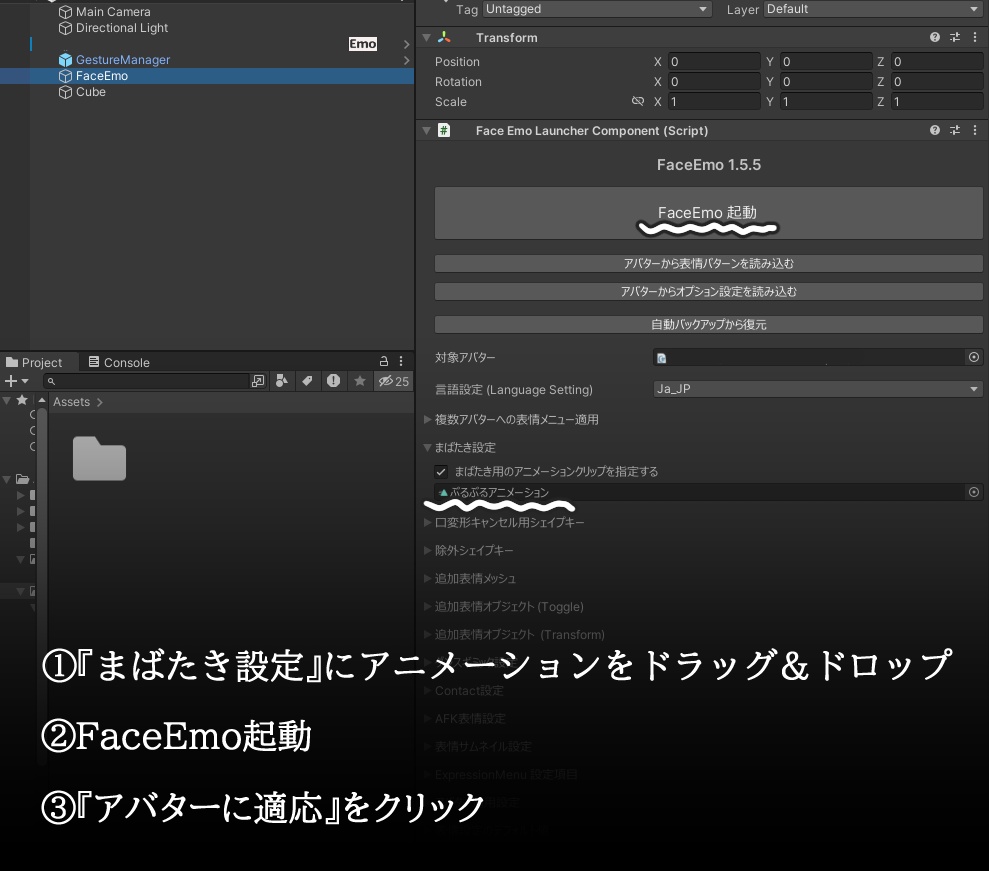The width and height of the screenshot is (989, 871).
Task: Open the Tag dropdown showing Untagged
Action: click(x=596, y=9)
